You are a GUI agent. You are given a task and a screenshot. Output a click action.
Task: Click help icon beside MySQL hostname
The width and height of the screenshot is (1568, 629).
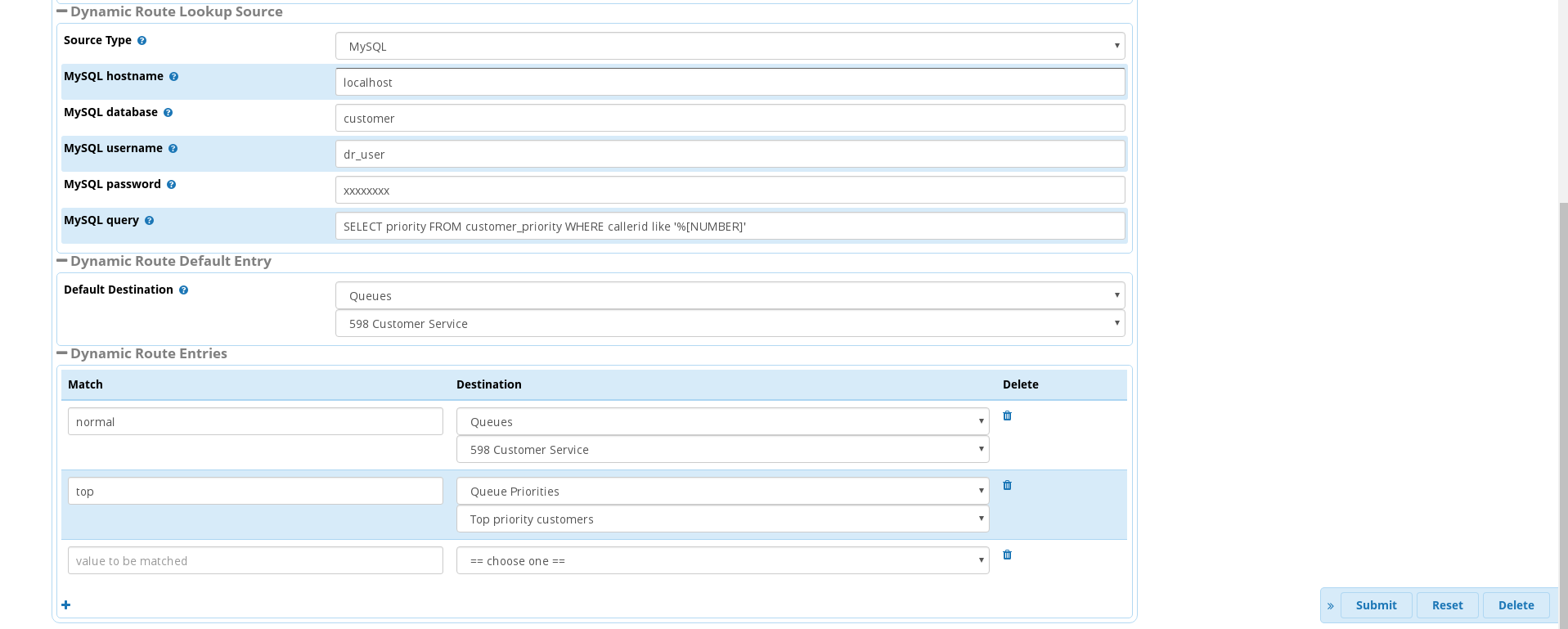173,77
